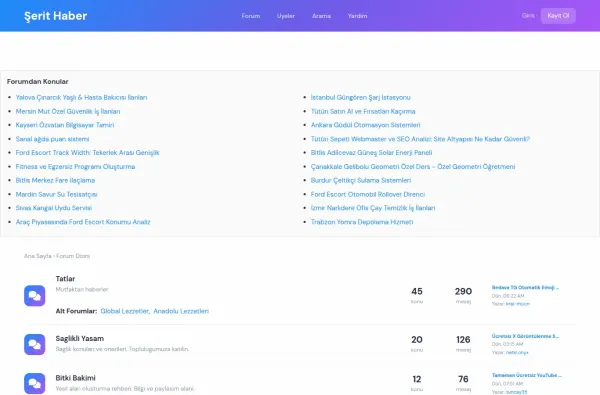Screen dimensions: 600x395
Task: Click Ana Sayfa in the breadcrumb
Action: coord(38,256)
